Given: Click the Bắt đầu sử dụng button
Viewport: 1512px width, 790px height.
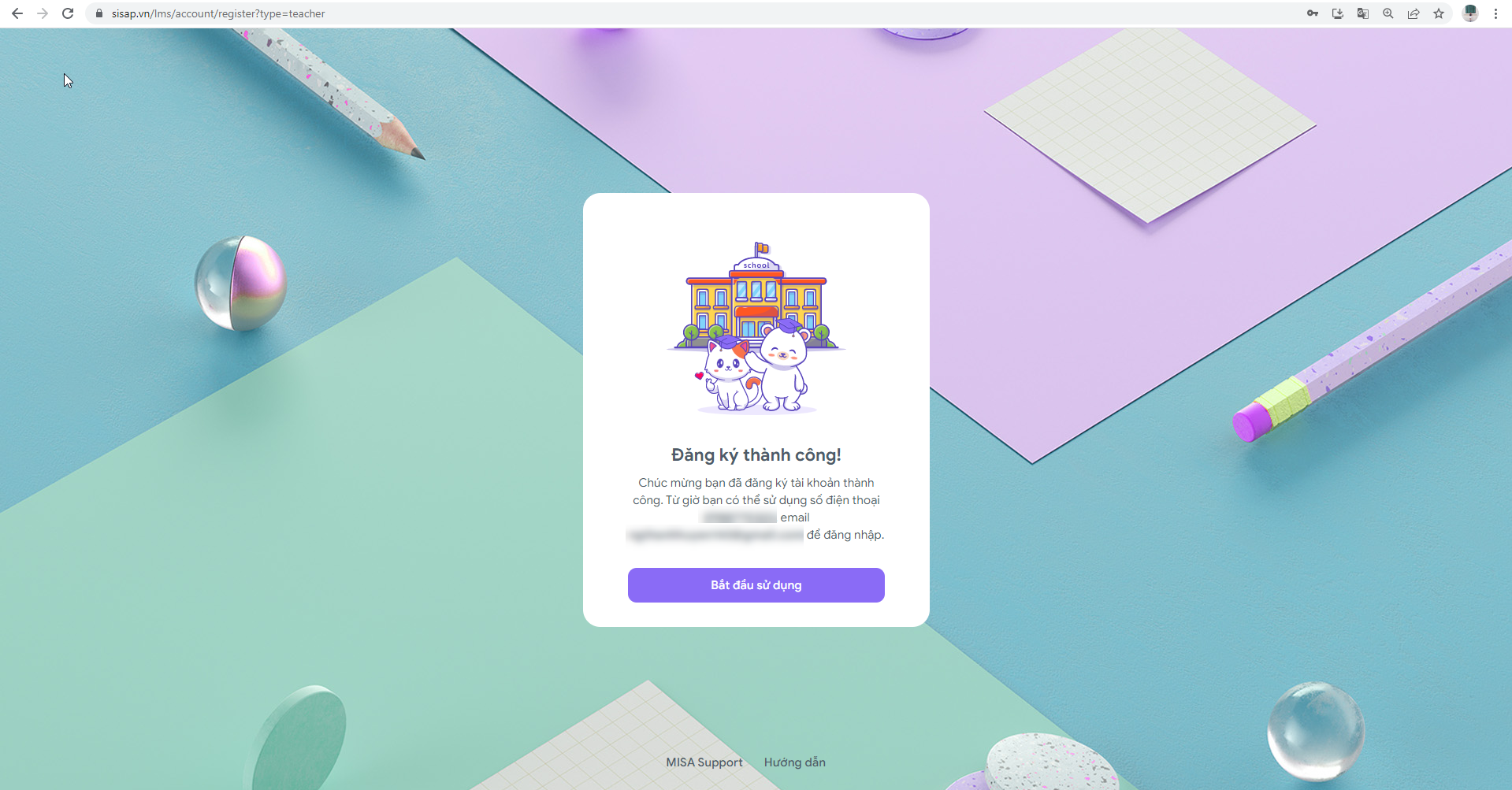Looking at the screenshot, I should (x=756, y=585).
